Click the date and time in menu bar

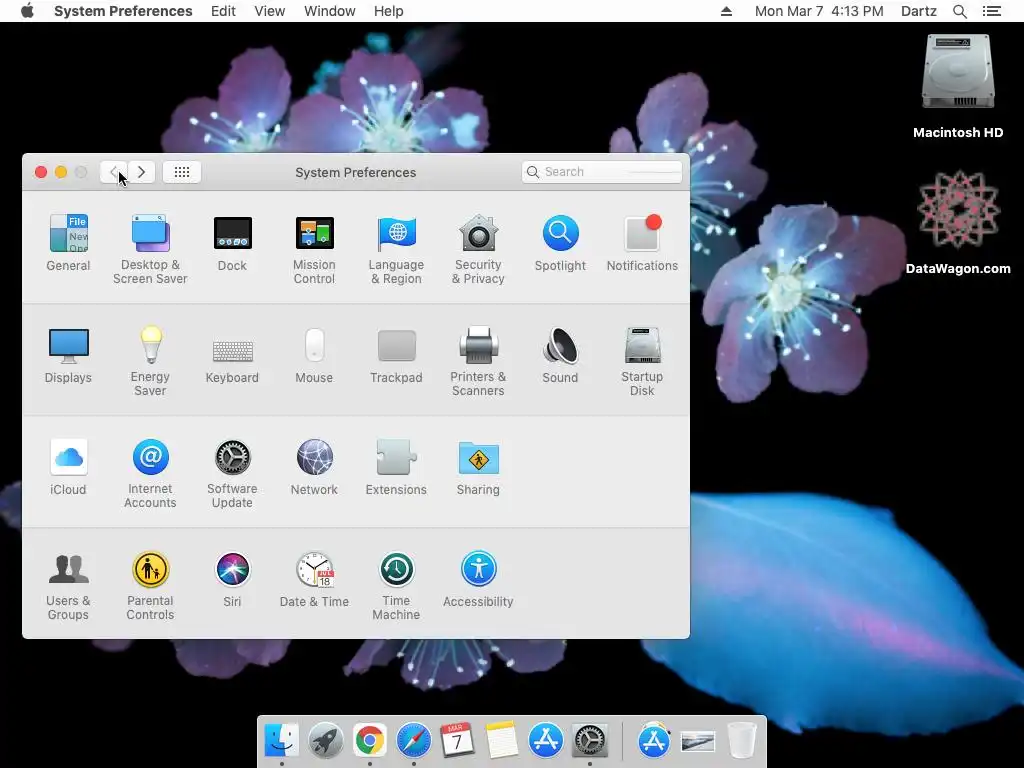819,11
